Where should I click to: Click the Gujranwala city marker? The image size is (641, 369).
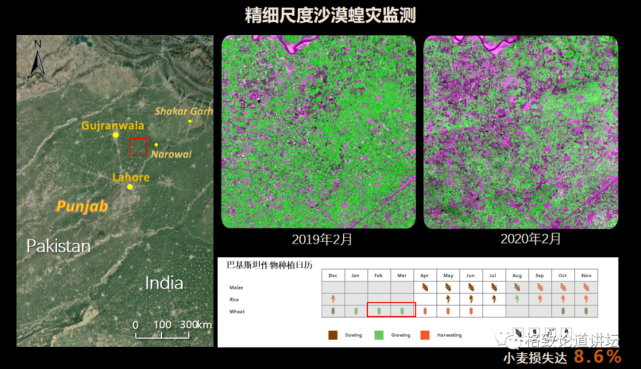116,135
